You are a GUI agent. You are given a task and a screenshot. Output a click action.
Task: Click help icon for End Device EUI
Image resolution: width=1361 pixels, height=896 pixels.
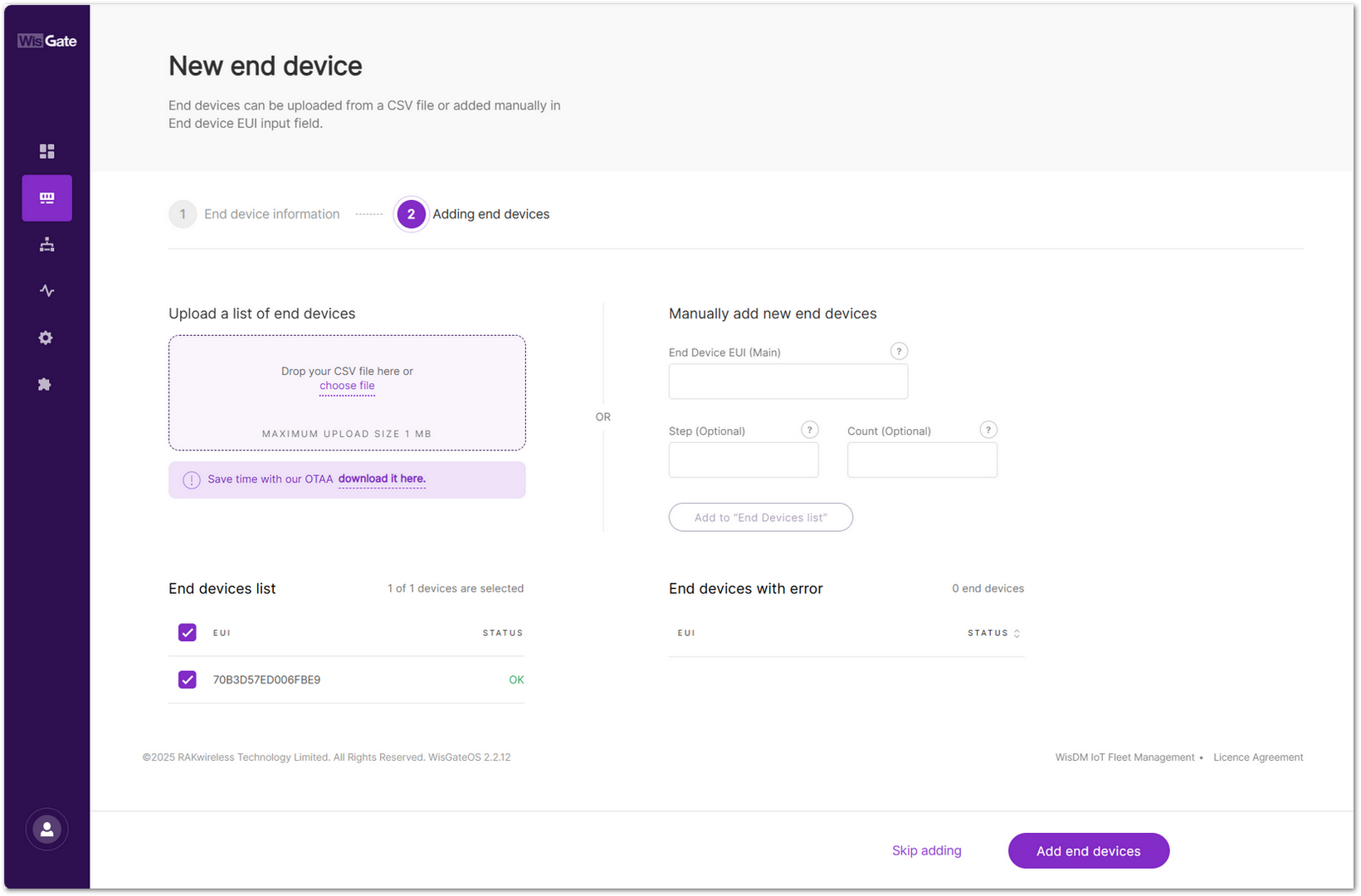click(x=898, y=351)
